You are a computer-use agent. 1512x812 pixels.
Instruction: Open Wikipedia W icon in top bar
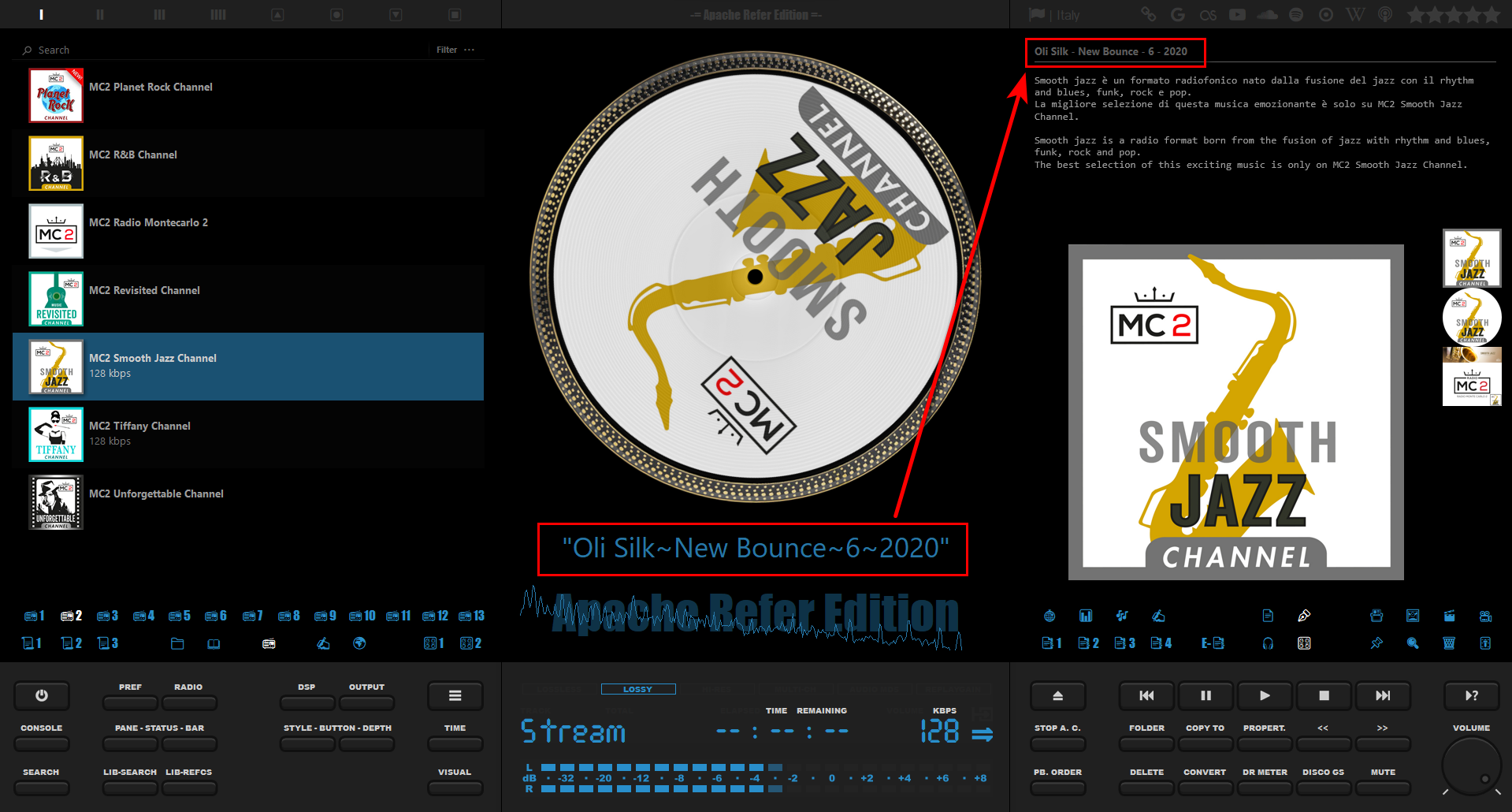point(1355,14)
